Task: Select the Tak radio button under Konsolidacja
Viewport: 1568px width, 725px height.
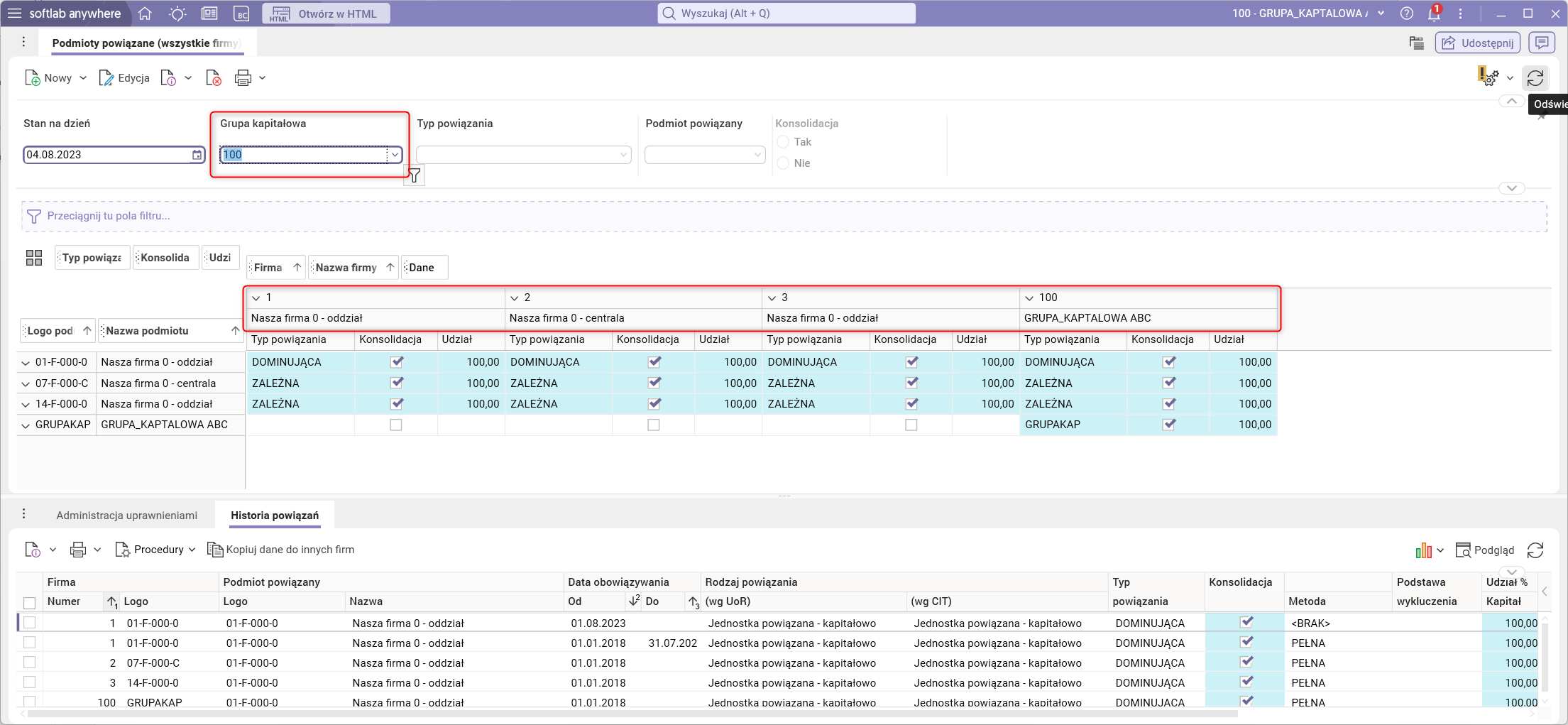Action: (784, 142)
